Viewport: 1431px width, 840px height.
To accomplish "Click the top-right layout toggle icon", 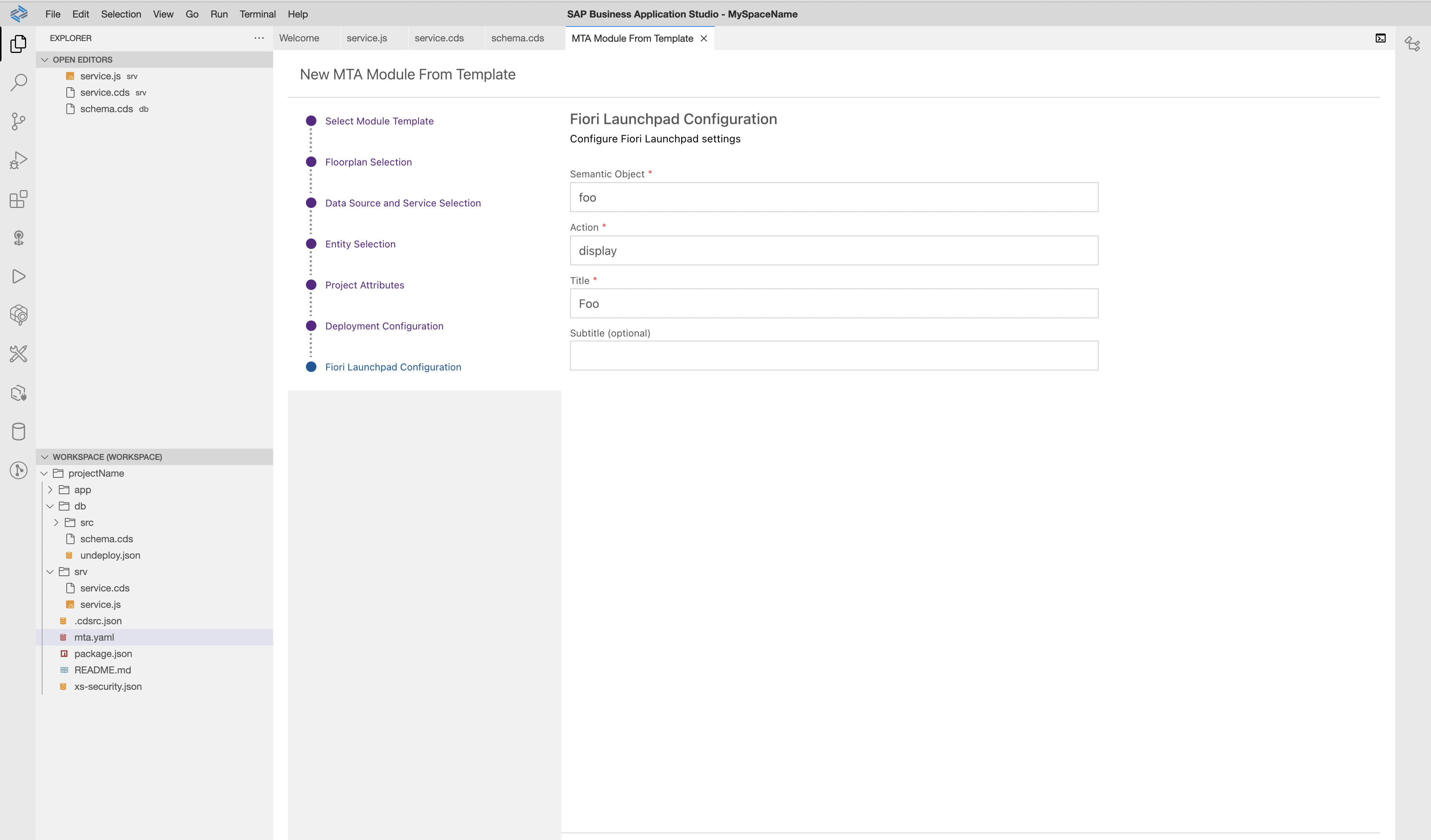I will click(1412, 44).
